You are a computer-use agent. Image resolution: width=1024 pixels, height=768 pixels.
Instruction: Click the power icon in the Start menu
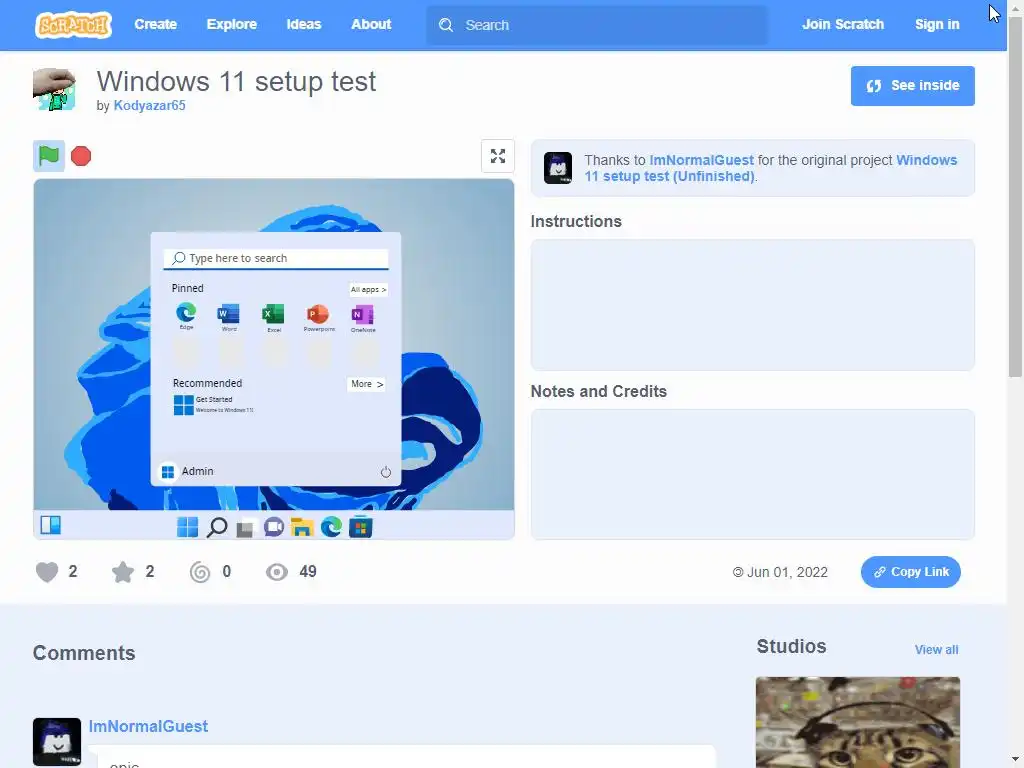click(385, 472)
